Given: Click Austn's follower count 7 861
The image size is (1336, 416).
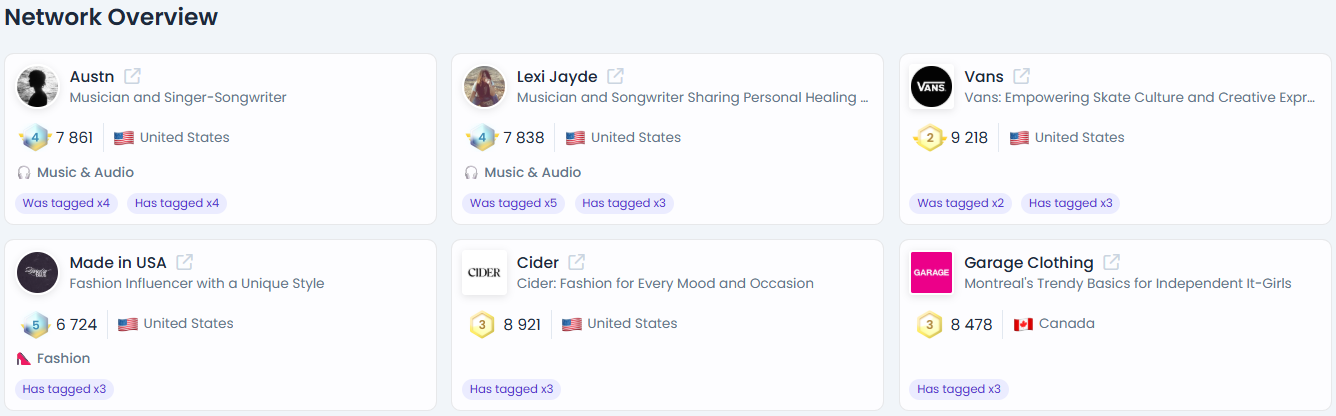Looking at the screenshot, I should click(74, 138).
